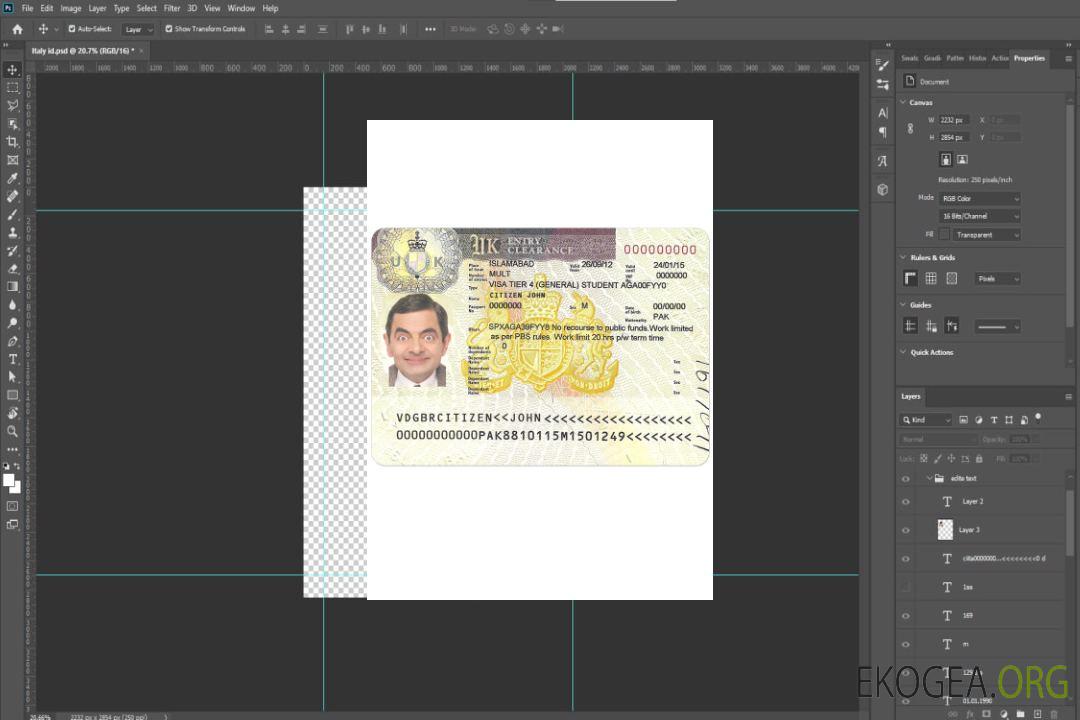Select the Clone Stamp tool
Image resolution: width=1080 pixels, height=720 pixels.
pyautogui.click(x=12, y=232)
